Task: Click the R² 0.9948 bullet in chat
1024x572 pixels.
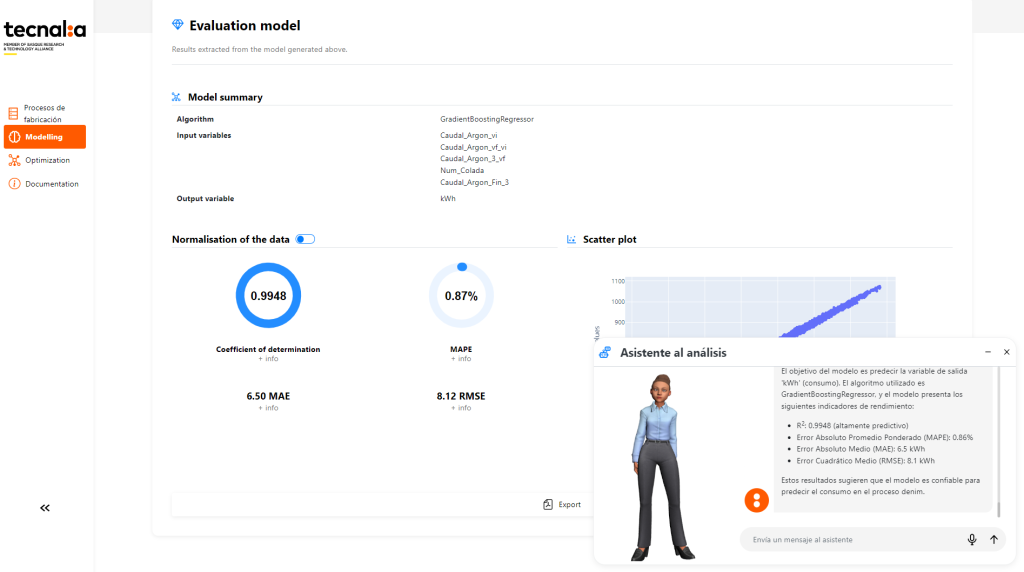Action: (x=852, y=425)
